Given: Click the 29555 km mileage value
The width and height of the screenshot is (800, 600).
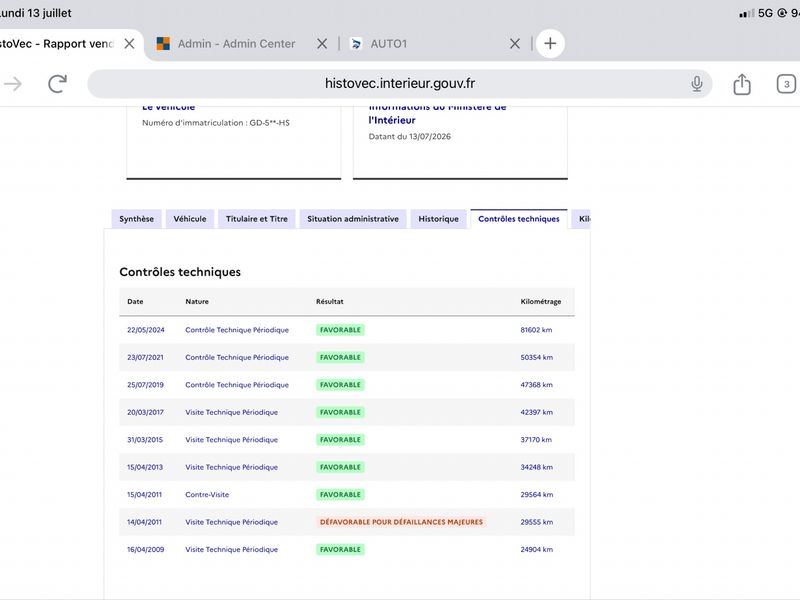Looking at the screenshot, I should [x=537, y=522].
